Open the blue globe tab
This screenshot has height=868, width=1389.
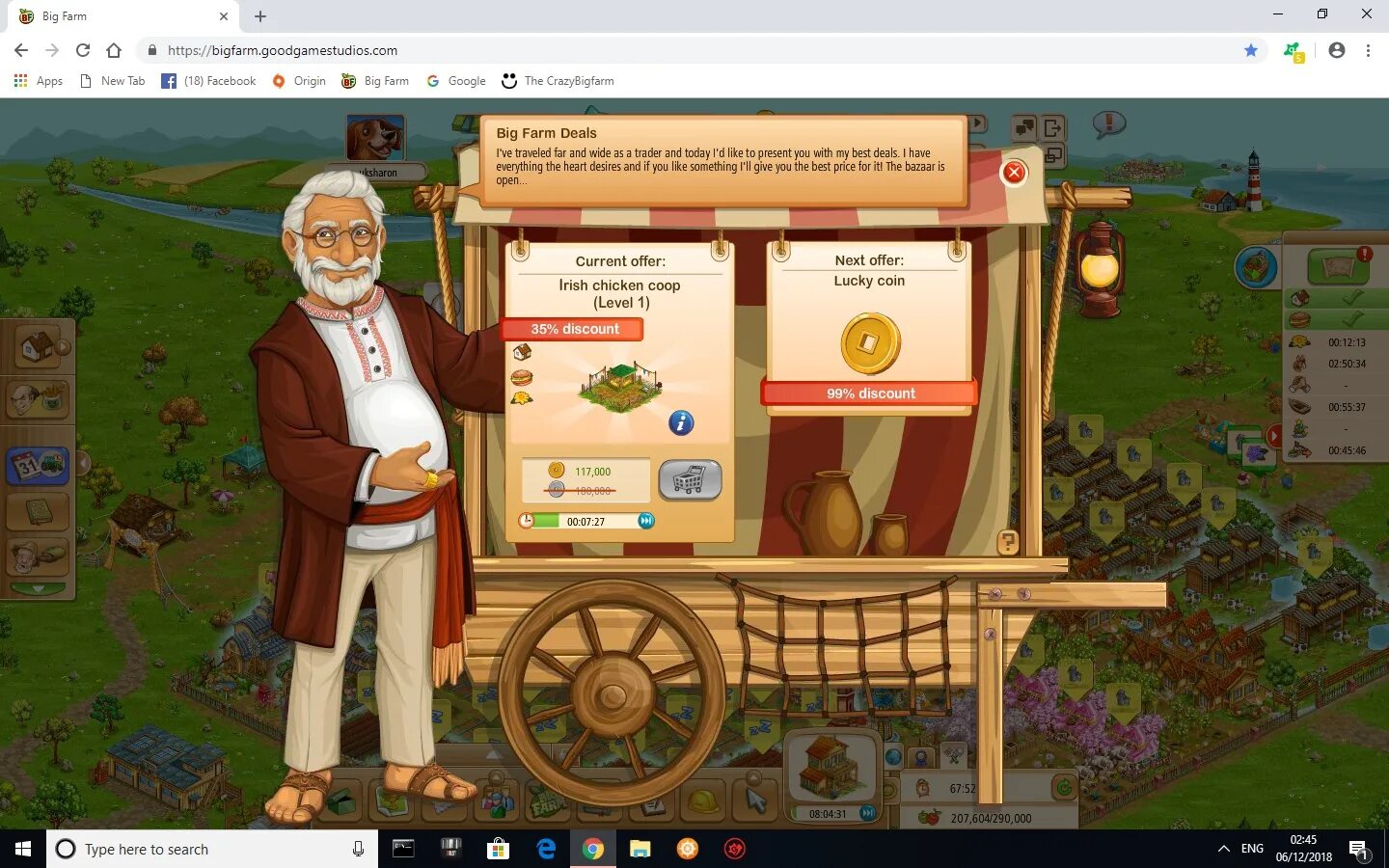coord(893,758)
